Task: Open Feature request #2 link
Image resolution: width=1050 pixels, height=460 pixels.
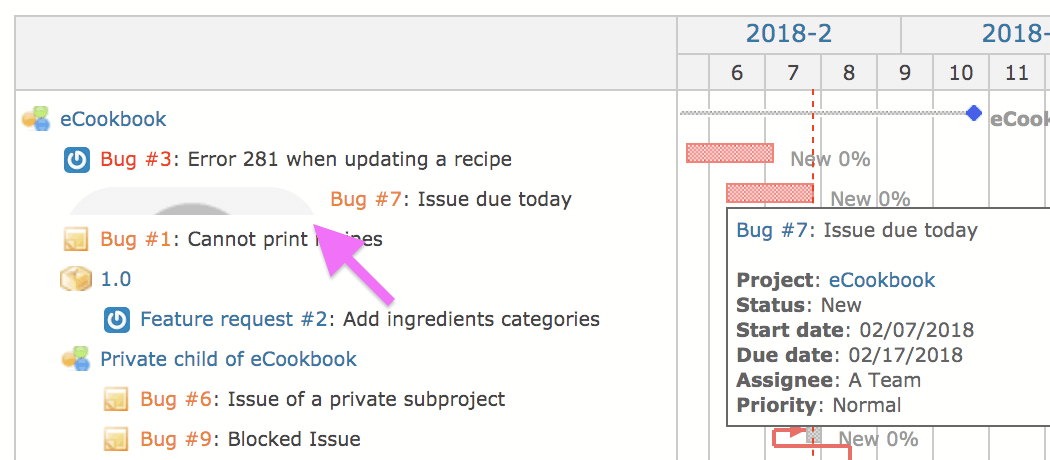Action: pos(234,319)
